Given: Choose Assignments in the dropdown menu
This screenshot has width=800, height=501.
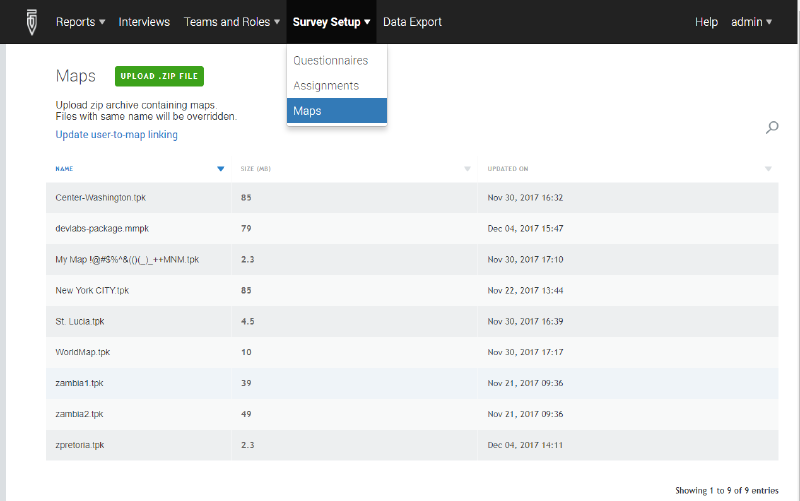Looking at the screenshot, I should (x=326, y=86).
